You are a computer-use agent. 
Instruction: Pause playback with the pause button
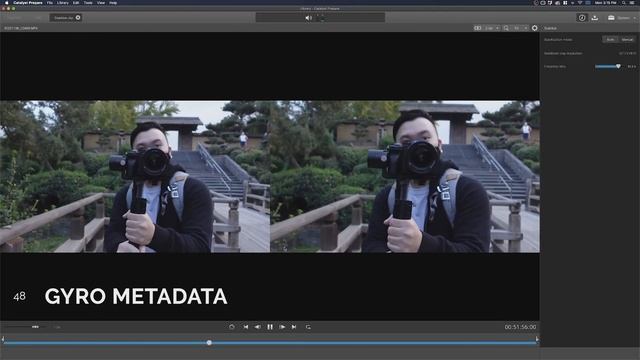click(x=270, y=327)
